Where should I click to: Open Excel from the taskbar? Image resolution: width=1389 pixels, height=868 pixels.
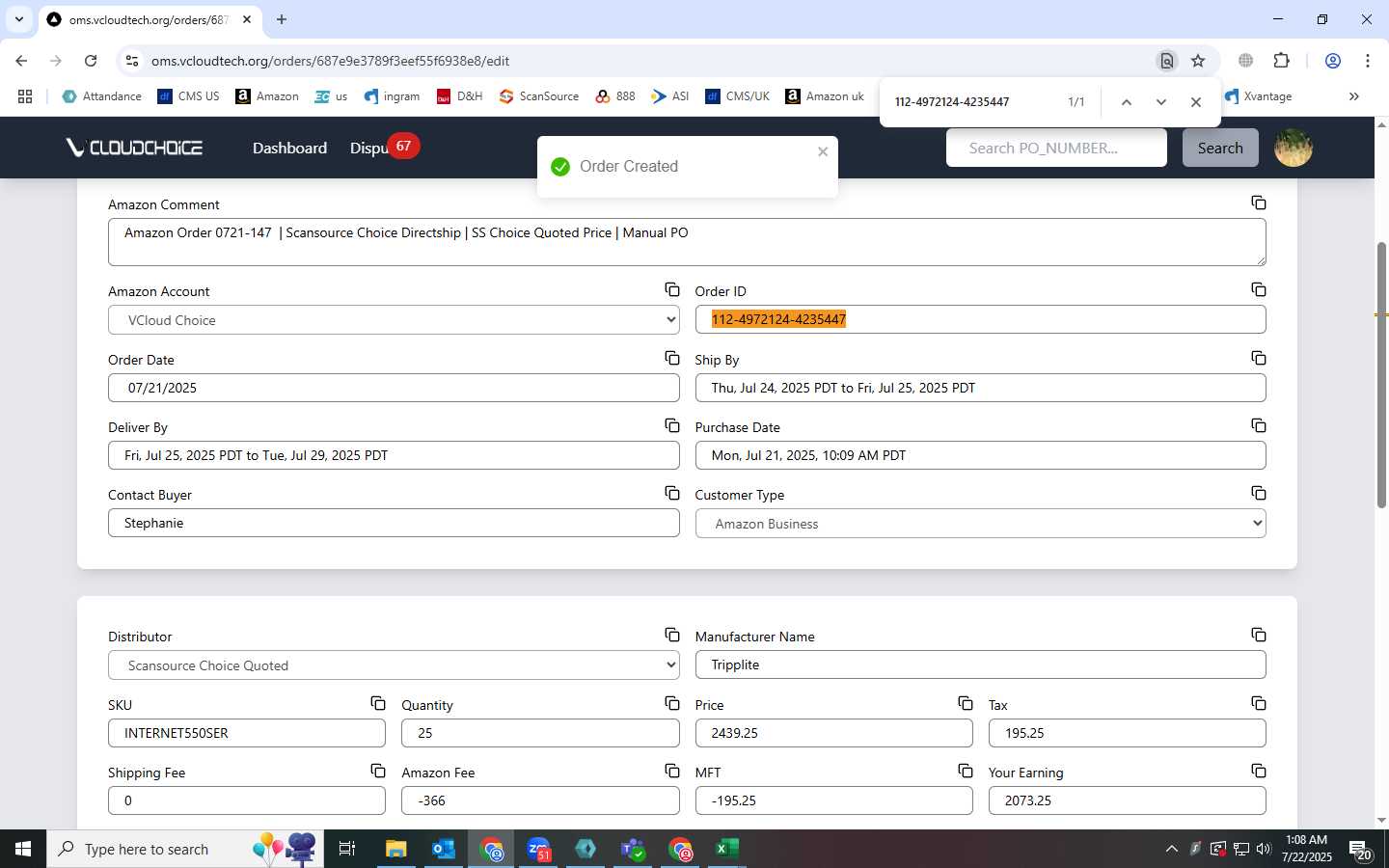(x=727, y=849)
